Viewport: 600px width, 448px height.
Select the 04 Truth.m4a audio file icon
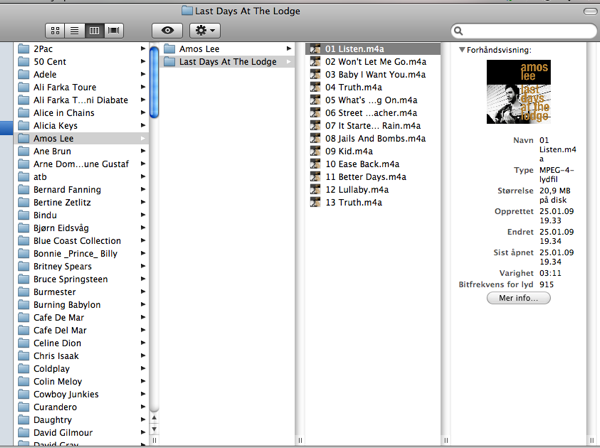coord(315,87)
